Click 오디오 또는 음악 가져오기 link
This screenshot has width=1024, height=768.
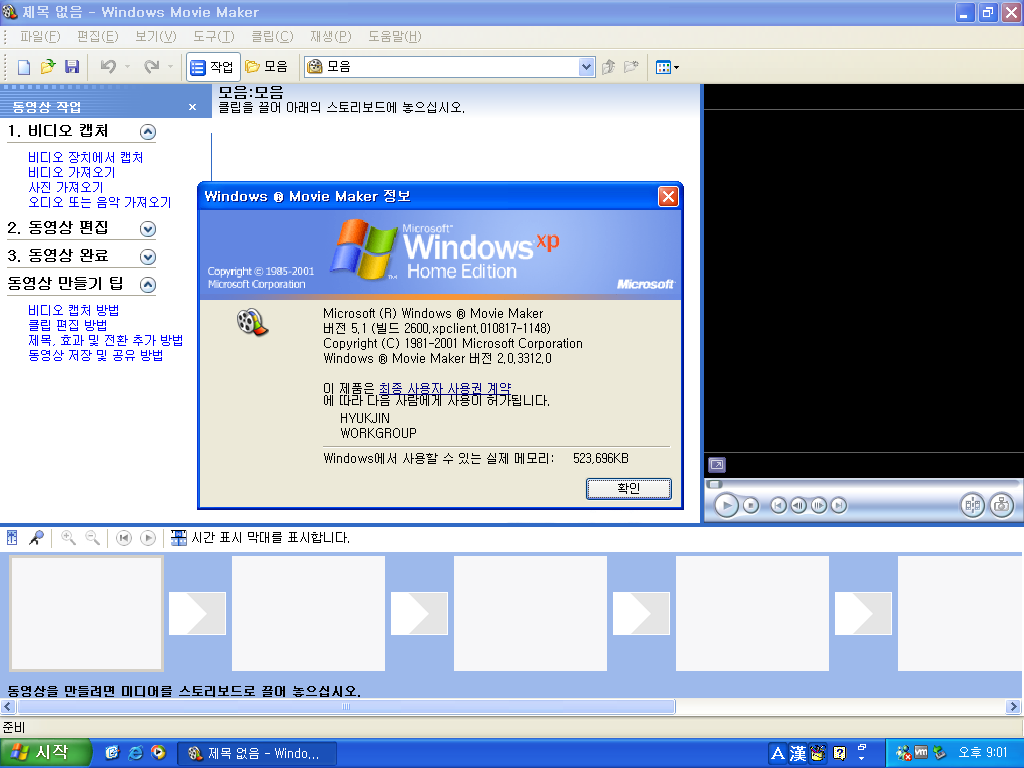(99, 202)
